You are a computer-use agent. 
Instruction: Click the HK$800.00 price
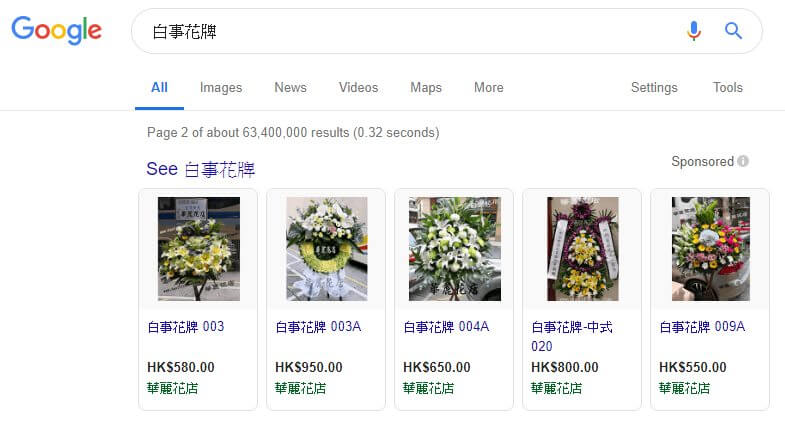click(x=565, y=367)
